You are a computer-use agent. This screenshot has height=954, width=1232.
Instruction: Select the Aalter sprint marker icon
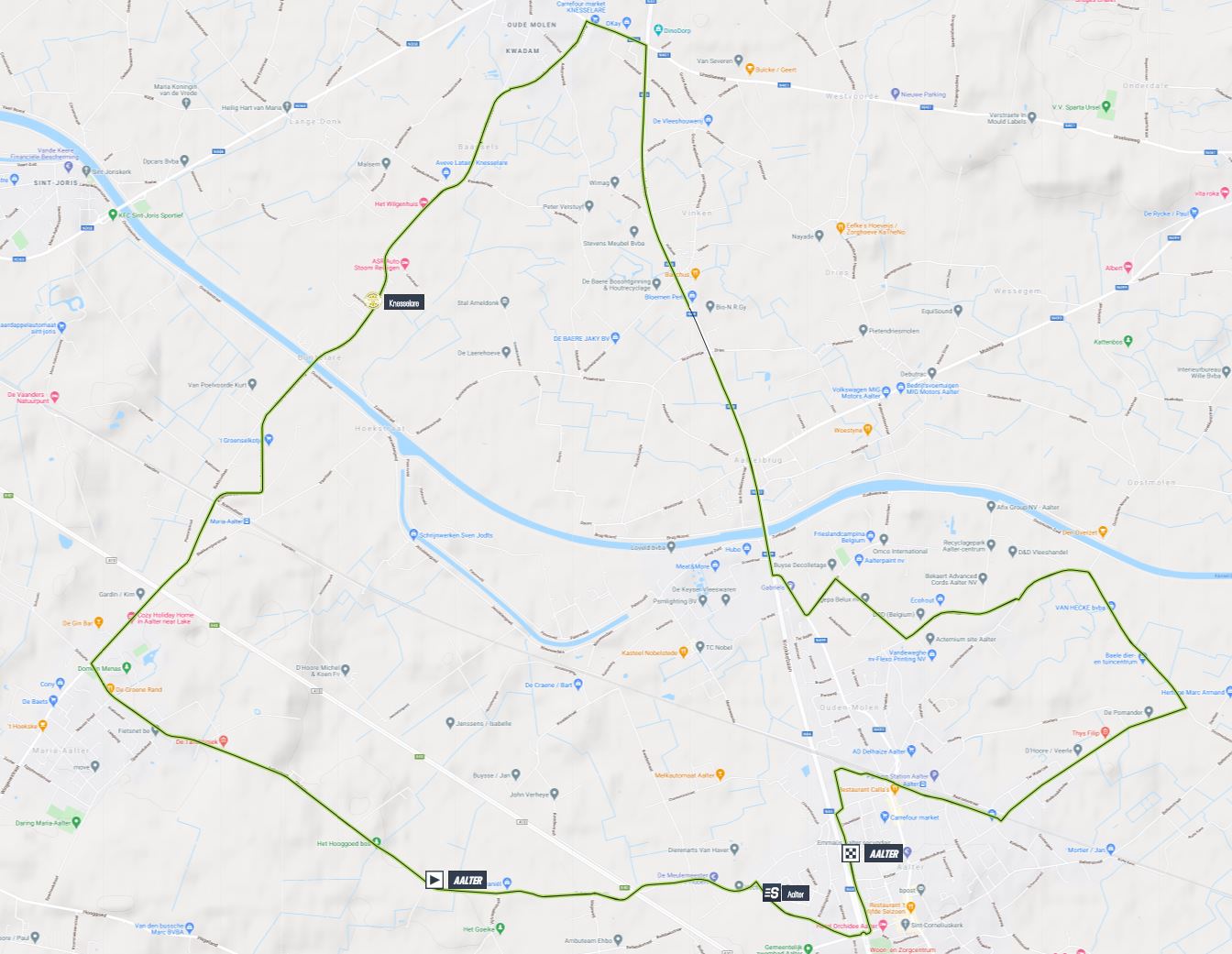point(772,894)
